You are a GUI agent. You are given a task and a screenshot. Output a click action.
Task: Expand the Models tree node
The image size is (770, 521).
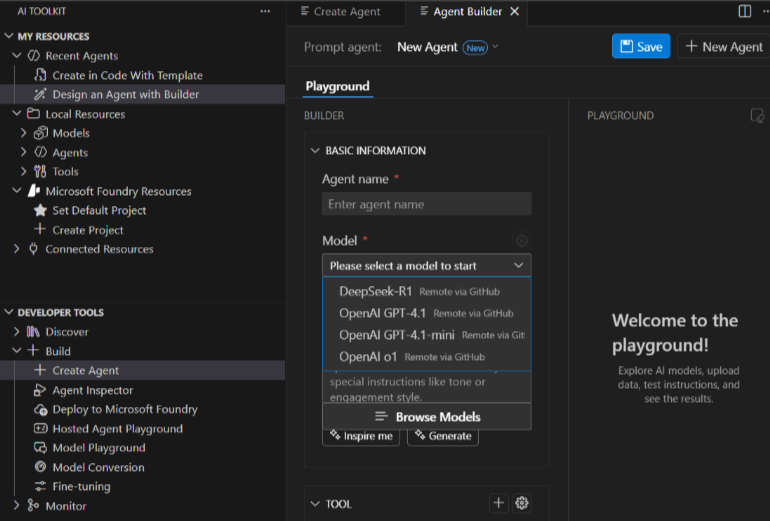click(23, 133)
